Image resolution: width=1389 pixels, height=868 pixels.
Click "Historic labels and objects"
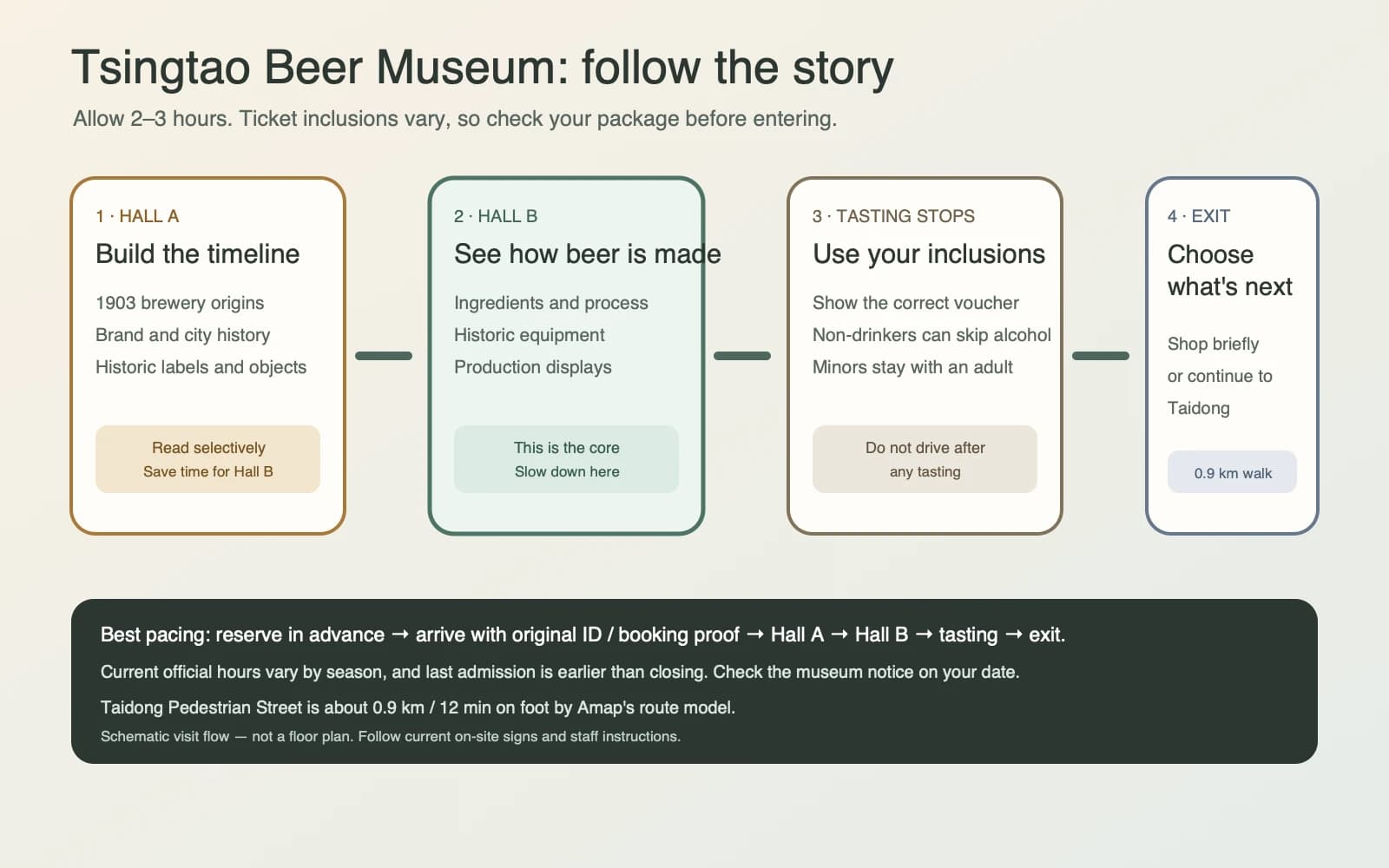(201, 367)
